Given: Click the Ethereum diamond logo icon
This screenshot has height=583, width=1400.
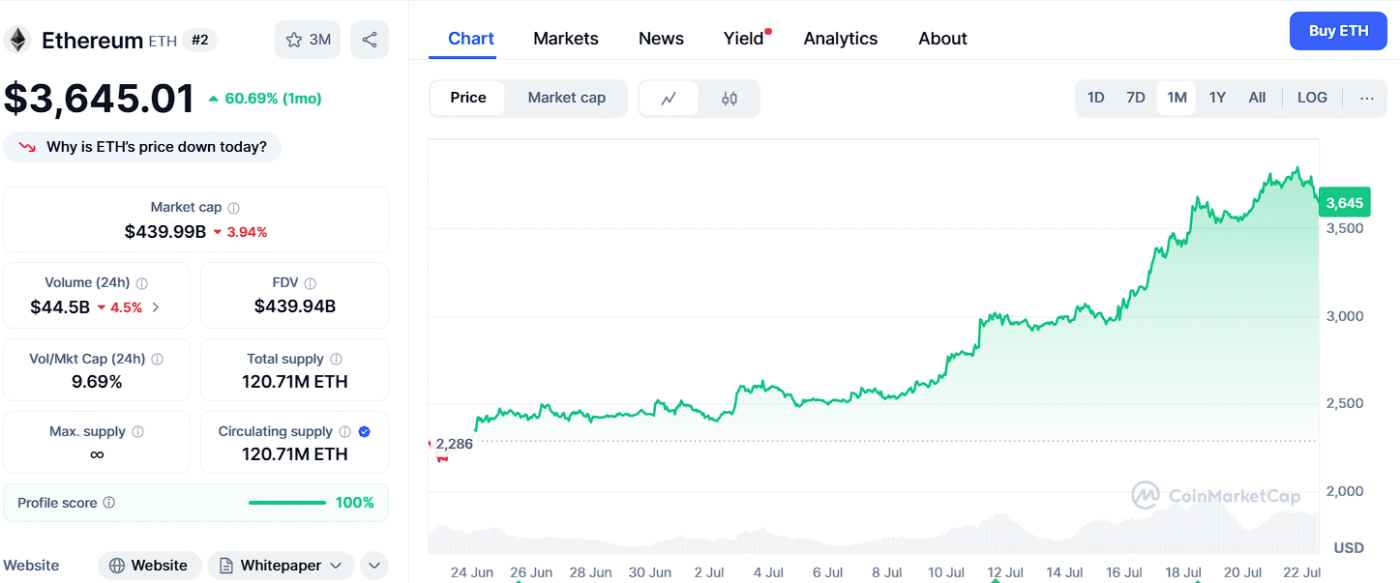Looking at the screenshot, I should tap(17, 40).
